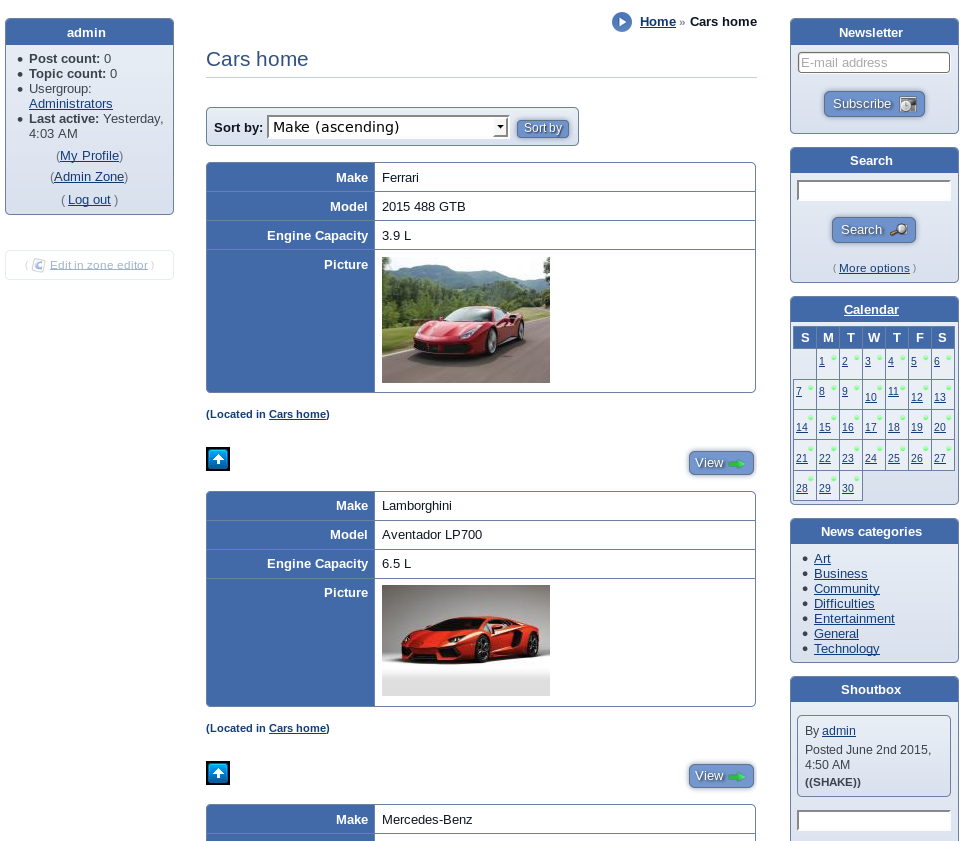Select day 21 in the calendar
The image size is (964, 841).
tap(802, 459)
